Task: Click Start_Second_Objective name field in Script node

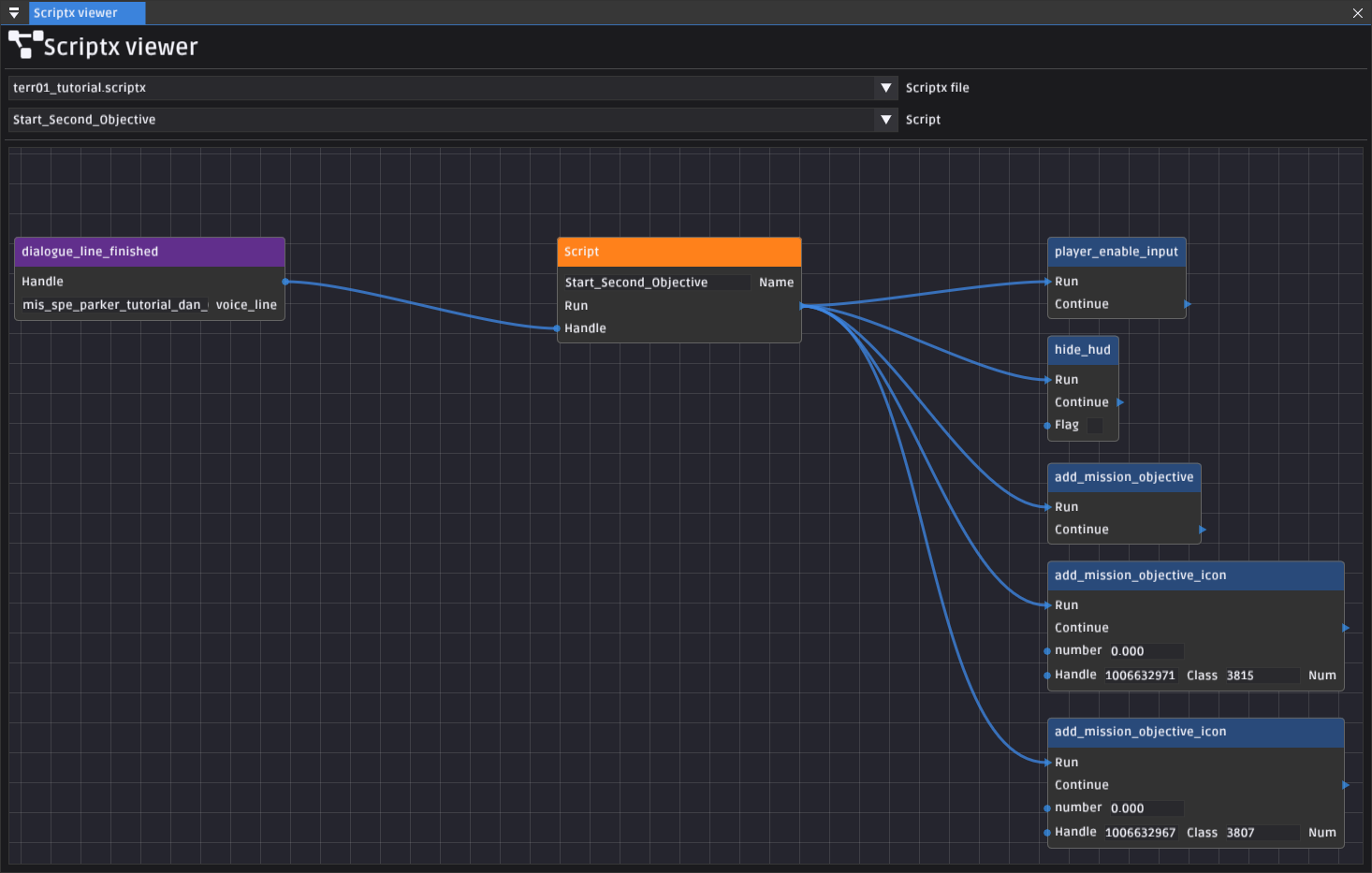Action: click(655, 283)
